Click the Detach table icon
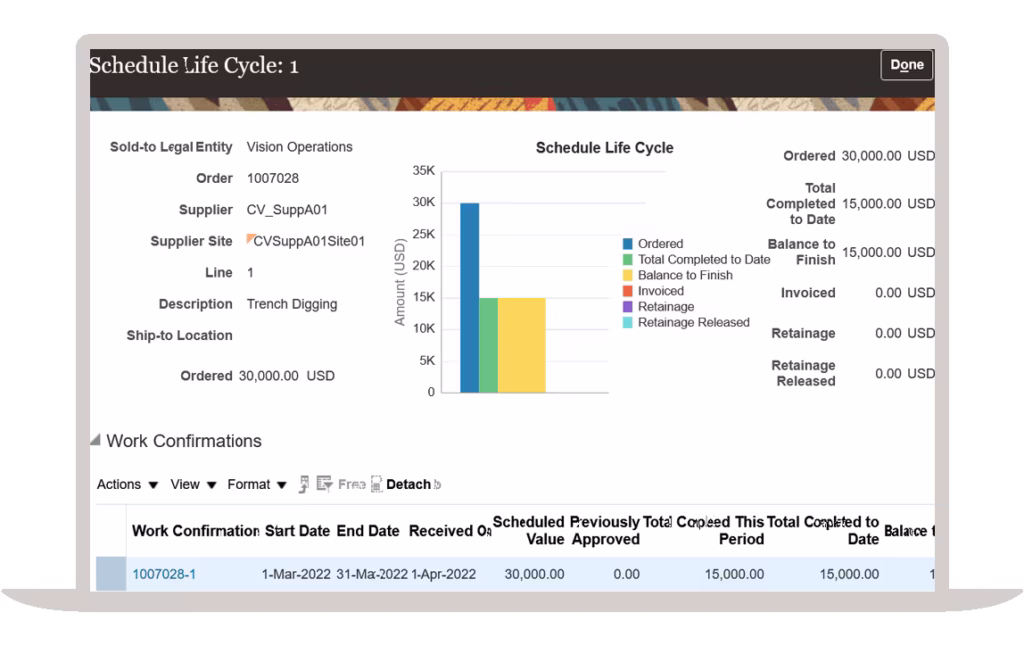Screen dimensions: 1024x646 [x=376, y=484]
